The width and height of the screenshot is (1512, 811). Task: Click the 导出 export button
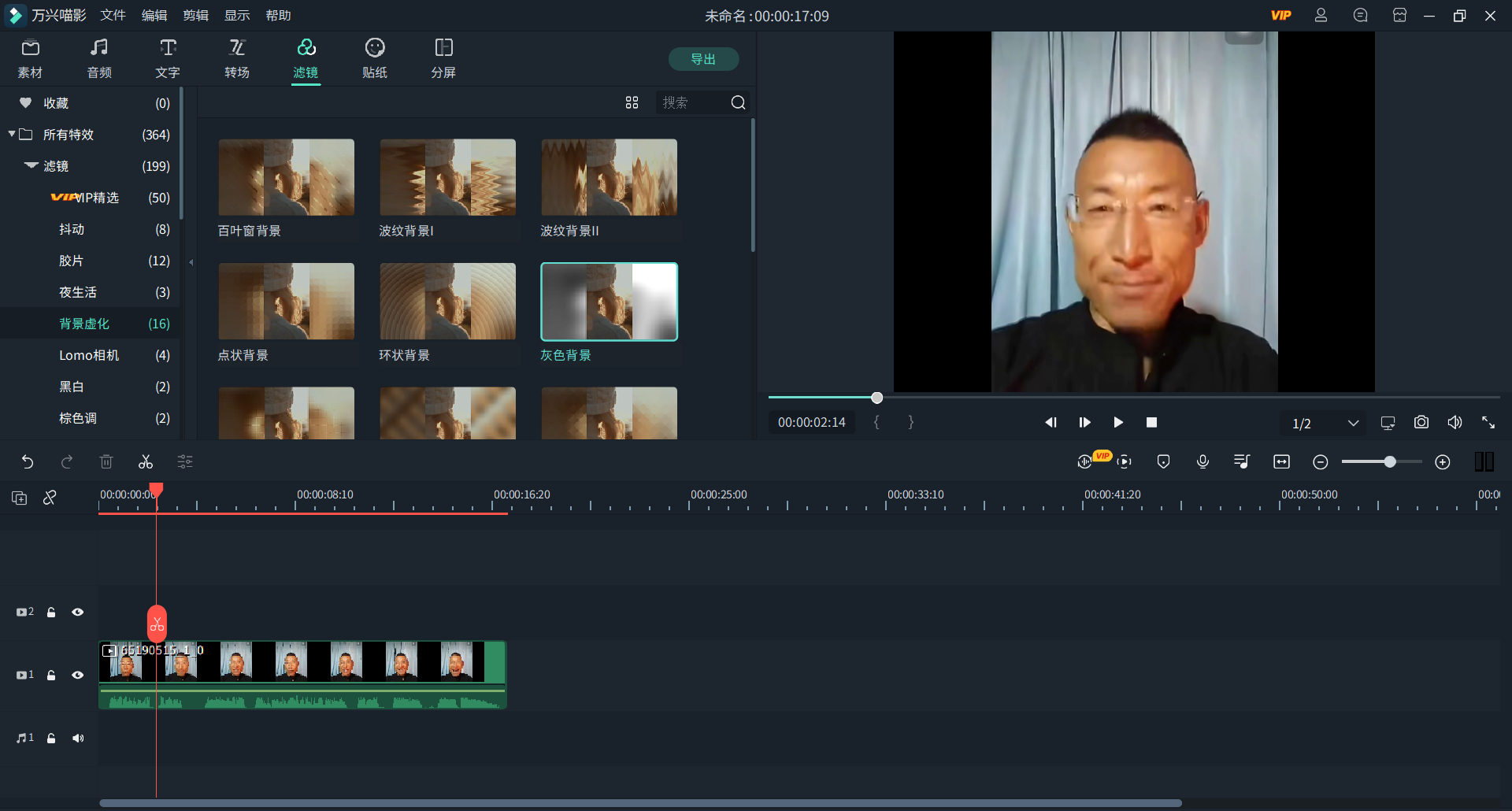pos(703,58)
